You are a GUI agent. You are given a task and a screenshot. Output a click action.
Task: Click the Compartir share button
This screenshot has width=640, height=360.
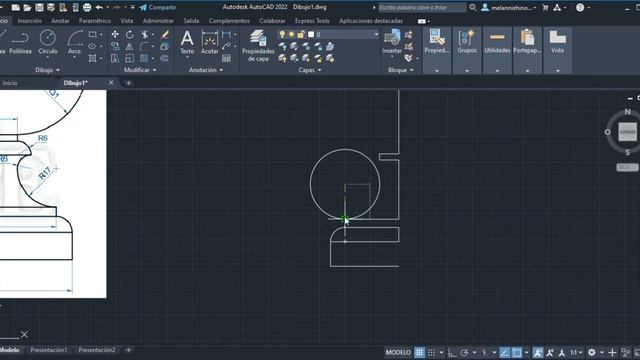(158, 7)
